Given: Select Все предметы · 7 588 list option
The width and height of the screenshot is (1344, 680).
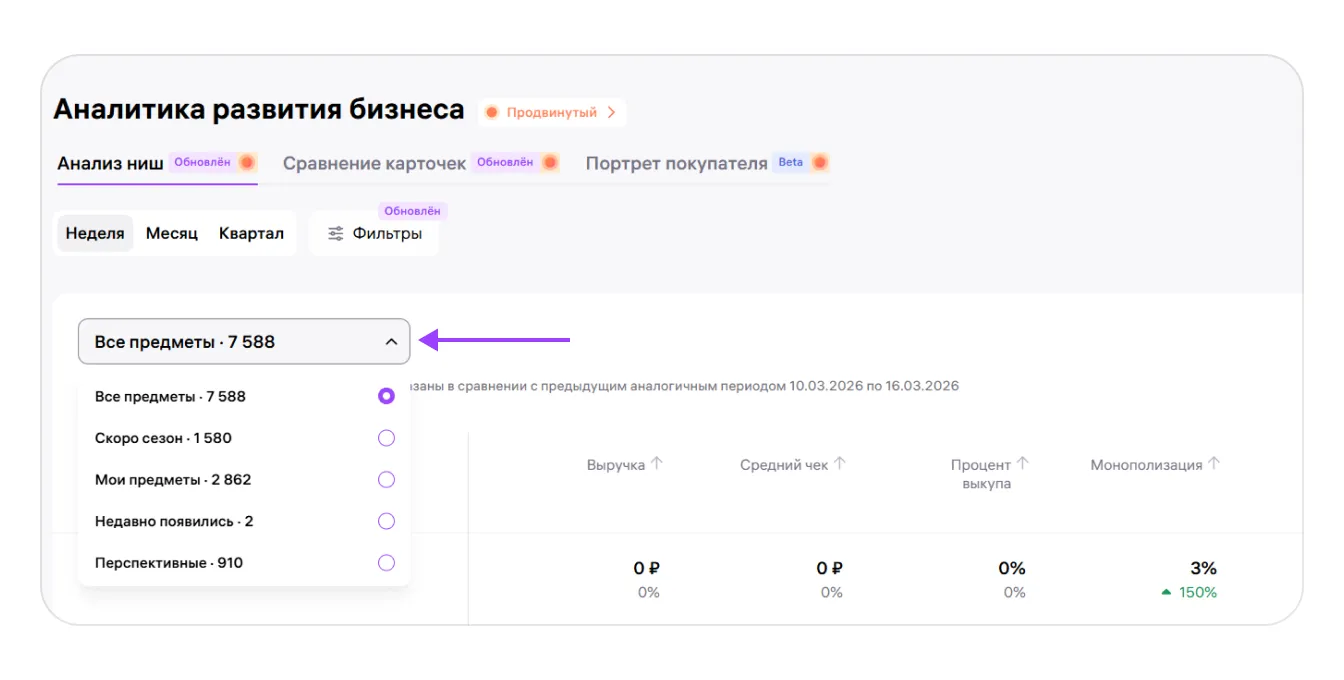Looking at the screenshot, I should [x=170, y=396].
